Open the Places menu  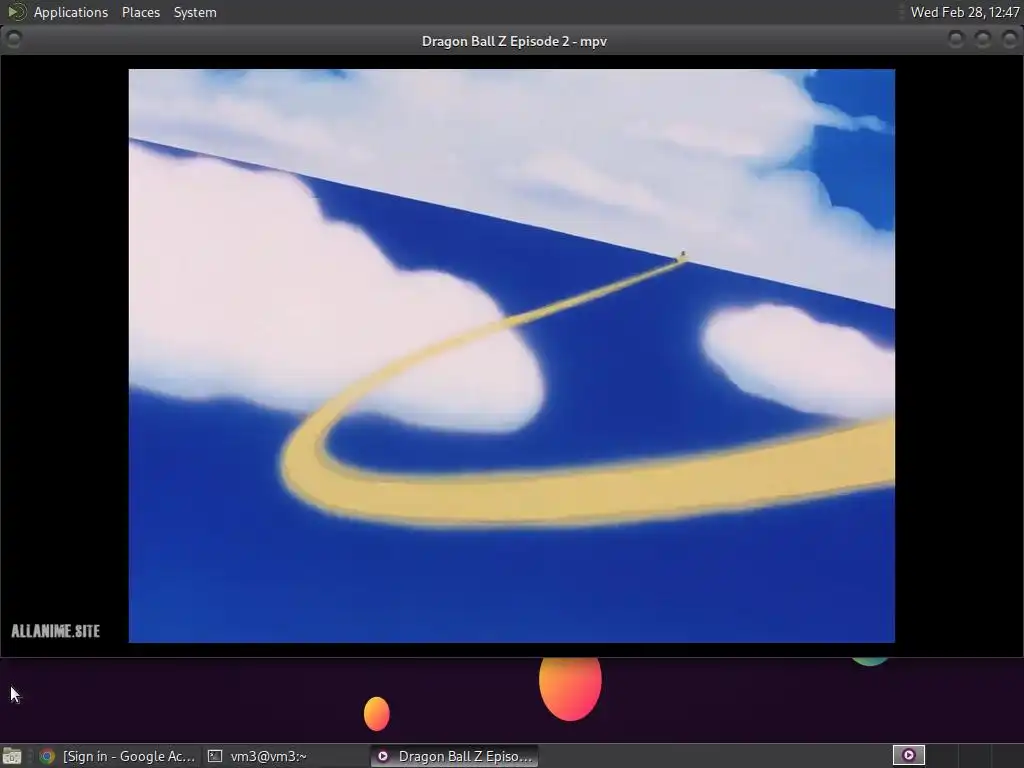(140, 12)
